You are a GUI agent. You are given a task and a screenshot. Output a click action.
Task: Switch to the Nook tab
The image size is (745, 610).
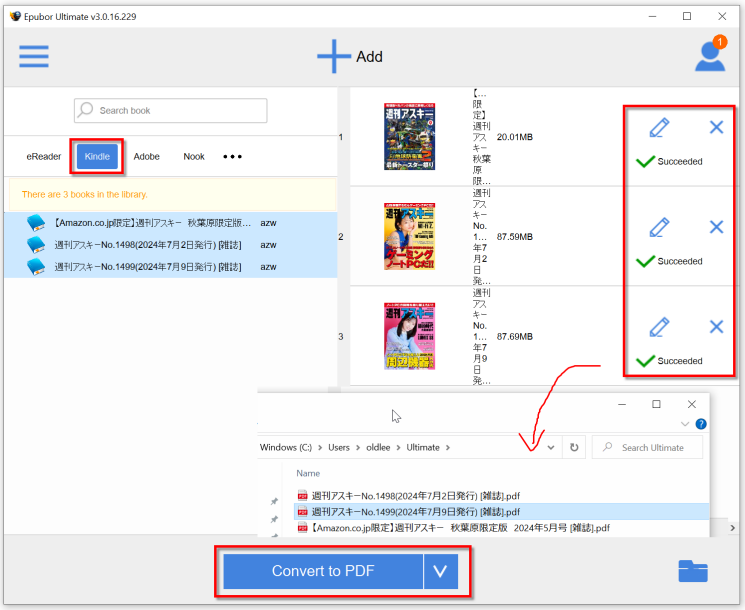(x=194, y=156)
